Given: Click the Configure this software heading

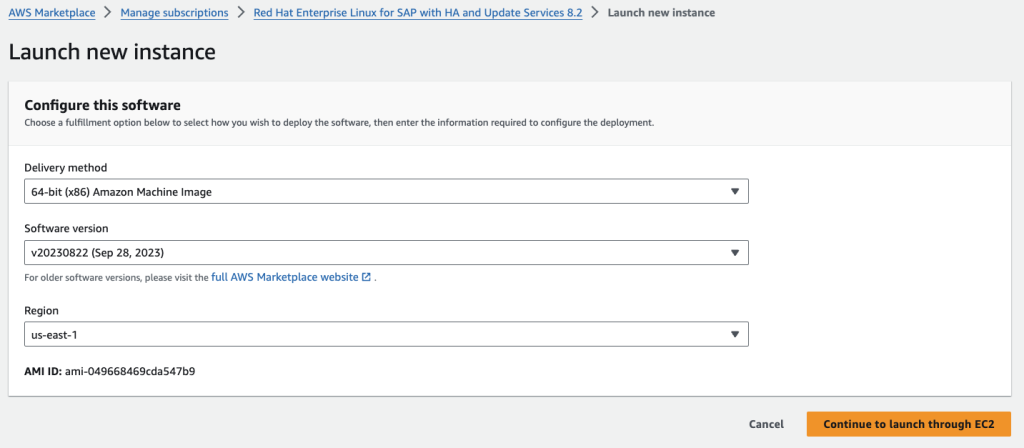Looking at the screenshot, I should point(103,104).
